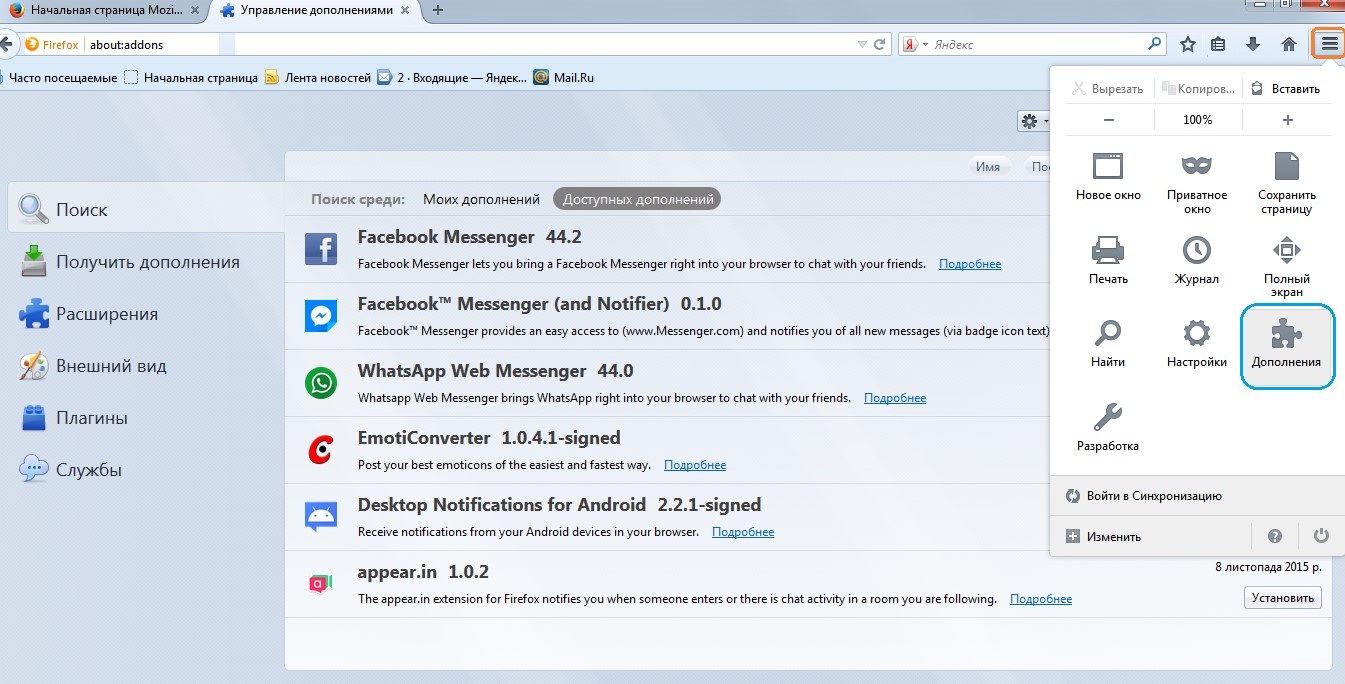This screenshot has width=1345, height=684.
Task: Open the URL bar history dropdown arrow
Action: click(862, 45)
